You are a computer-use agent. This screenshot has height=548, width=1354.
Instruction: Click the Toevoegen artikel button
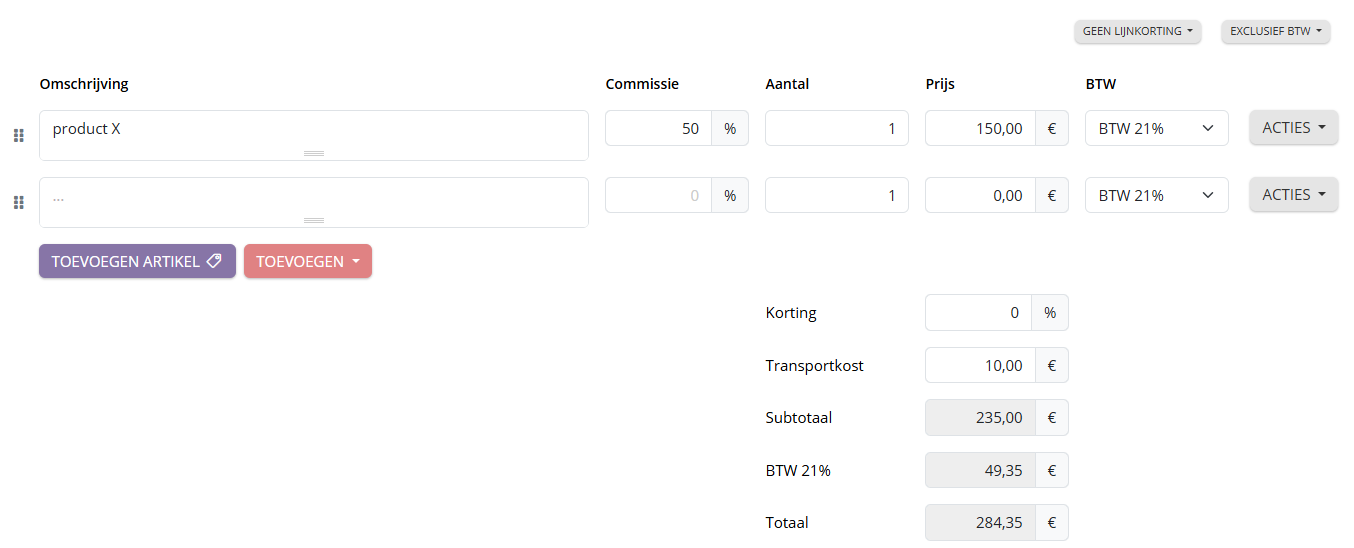(137, 261)
